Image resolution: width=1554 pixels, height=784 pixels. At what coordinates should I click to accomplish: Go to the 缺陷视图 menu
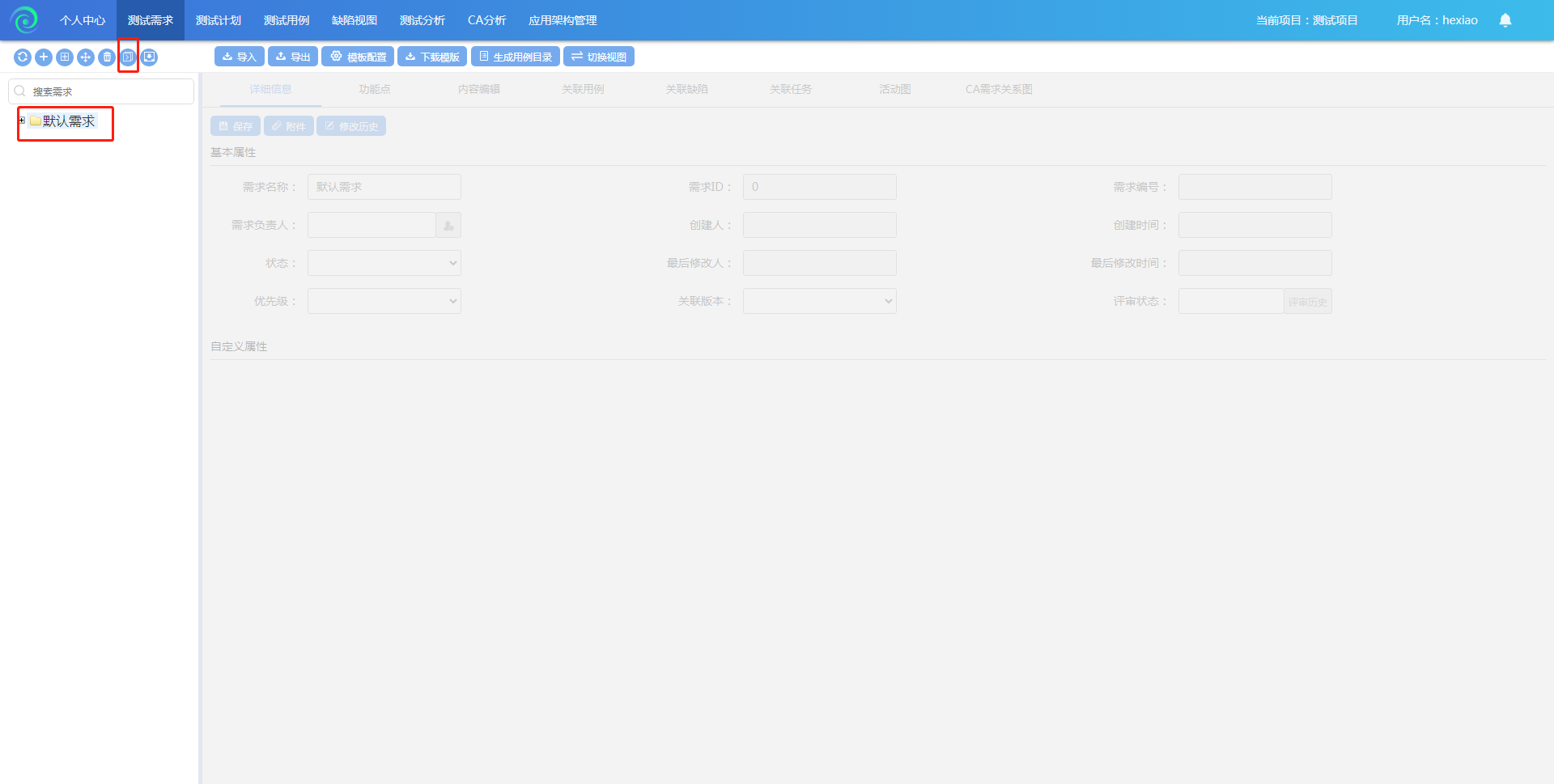click(x=355, y=20)
